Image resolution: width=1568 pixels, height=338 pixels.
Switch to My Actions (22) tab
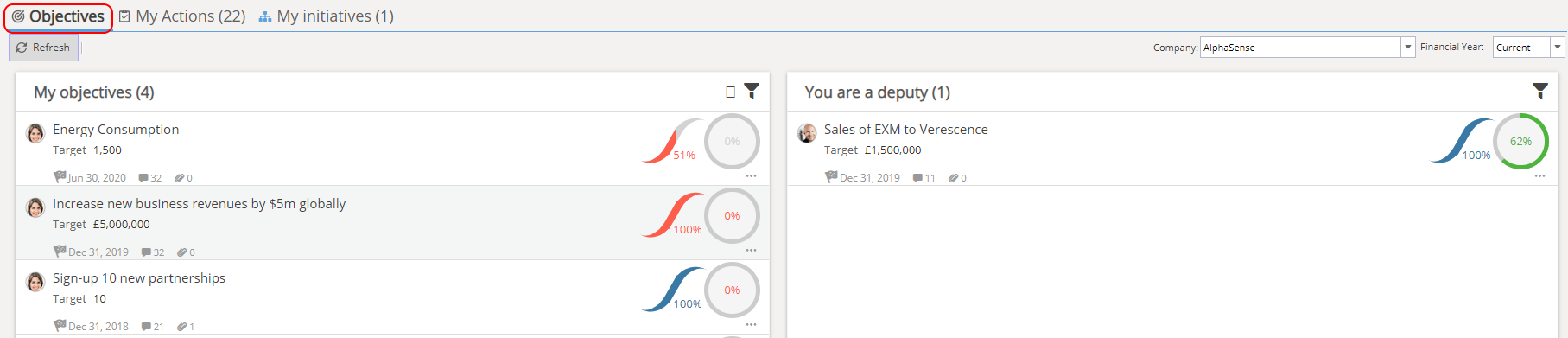(182, 16)
